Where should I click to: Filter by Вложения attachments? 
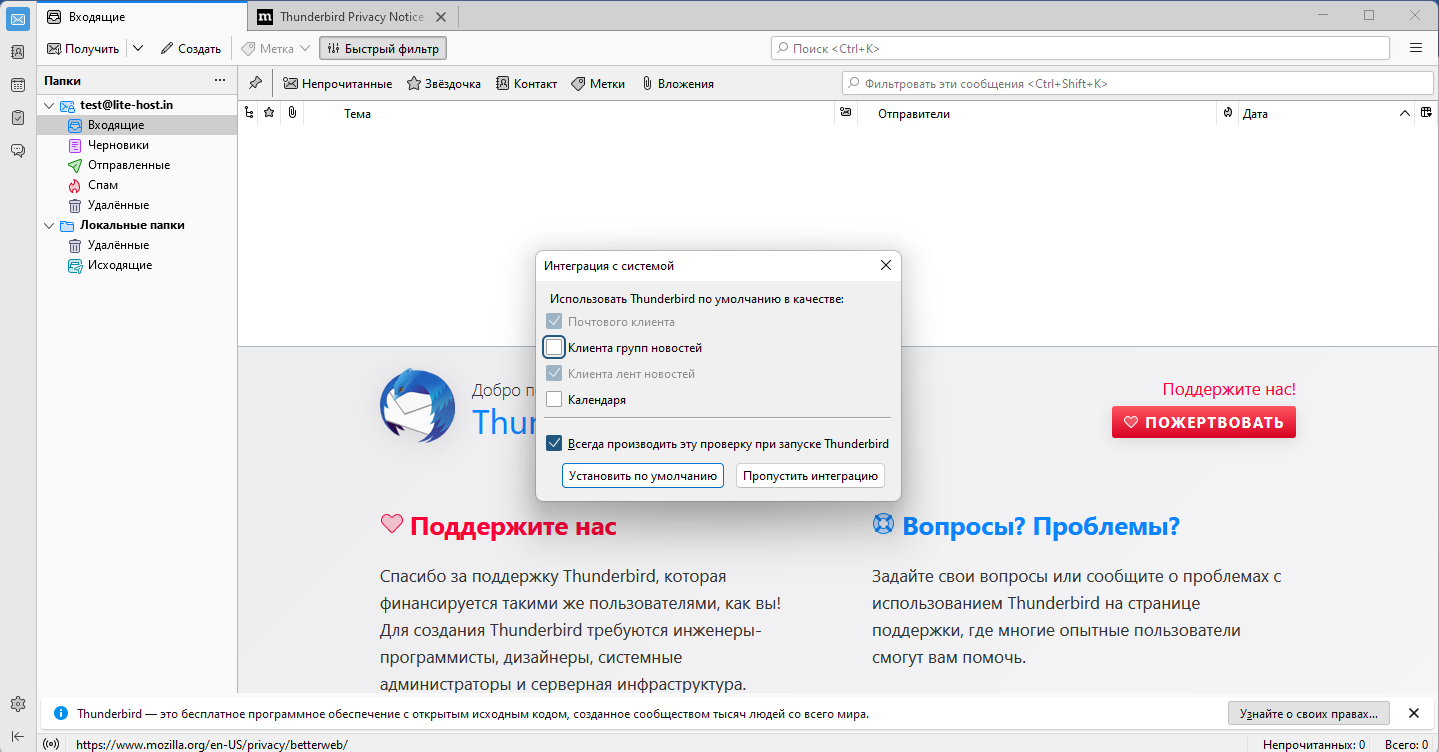coord(678,84)
